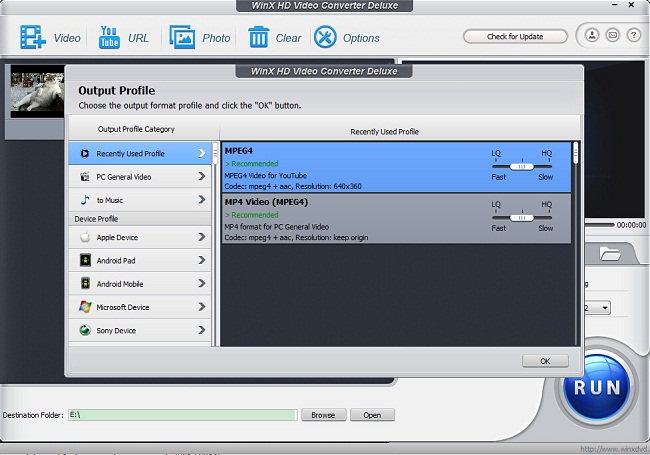
Task: Click the preview playback progress bar
Action: 599,225
